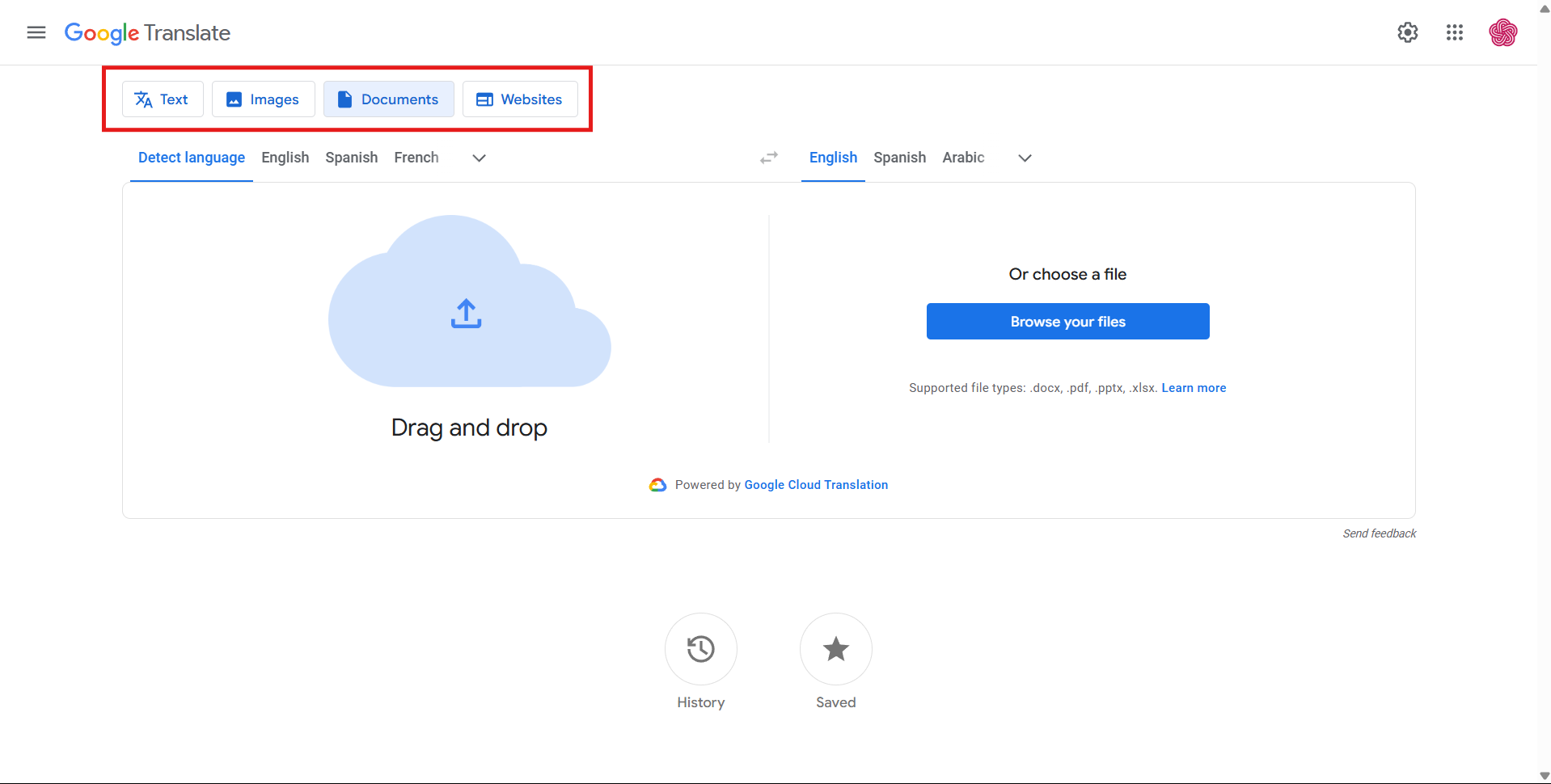The height and width of the screenshot is (784, 1551).
Task: Choose English as source language
Action: 285,158
